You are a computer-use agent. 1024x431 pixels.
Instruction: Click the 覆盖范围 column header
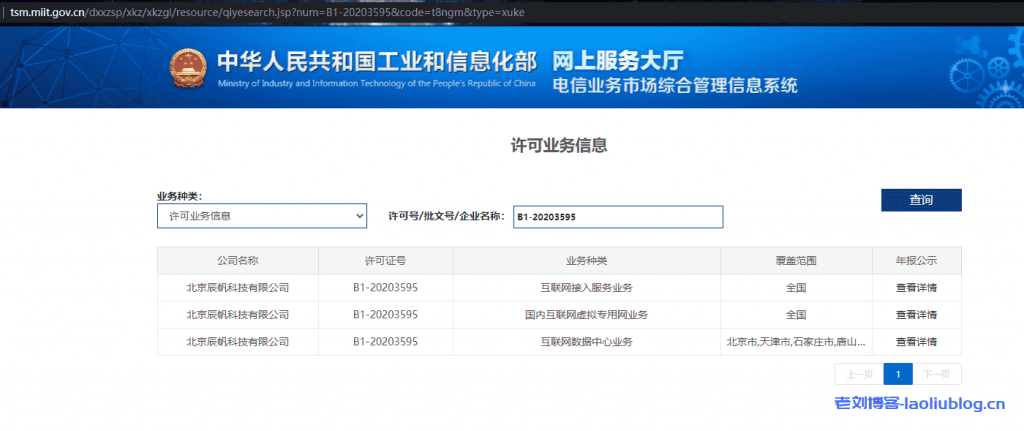795,260
